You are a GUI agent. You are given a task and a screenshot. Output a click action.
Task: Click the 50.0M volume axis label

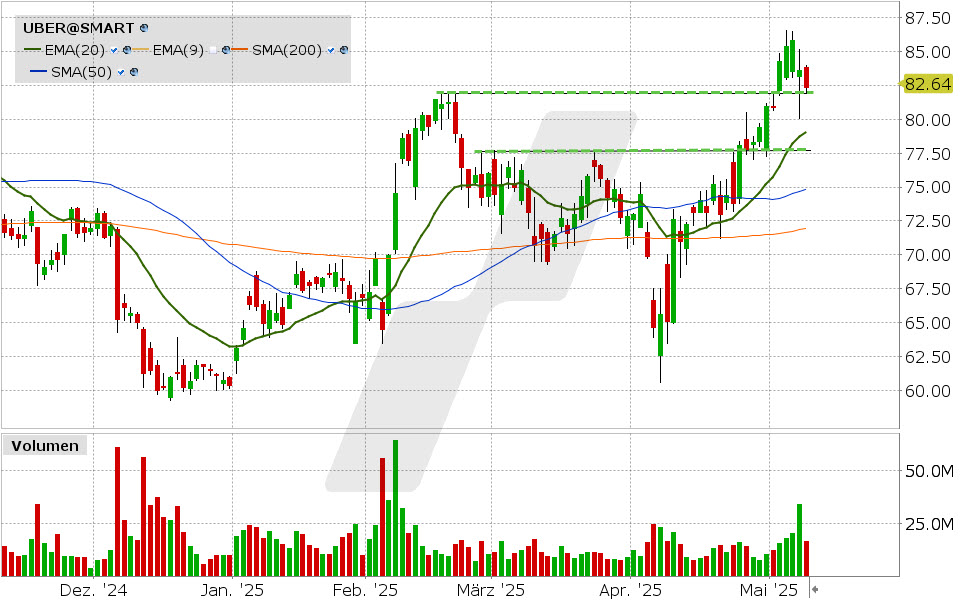click(x=929, y=471)
